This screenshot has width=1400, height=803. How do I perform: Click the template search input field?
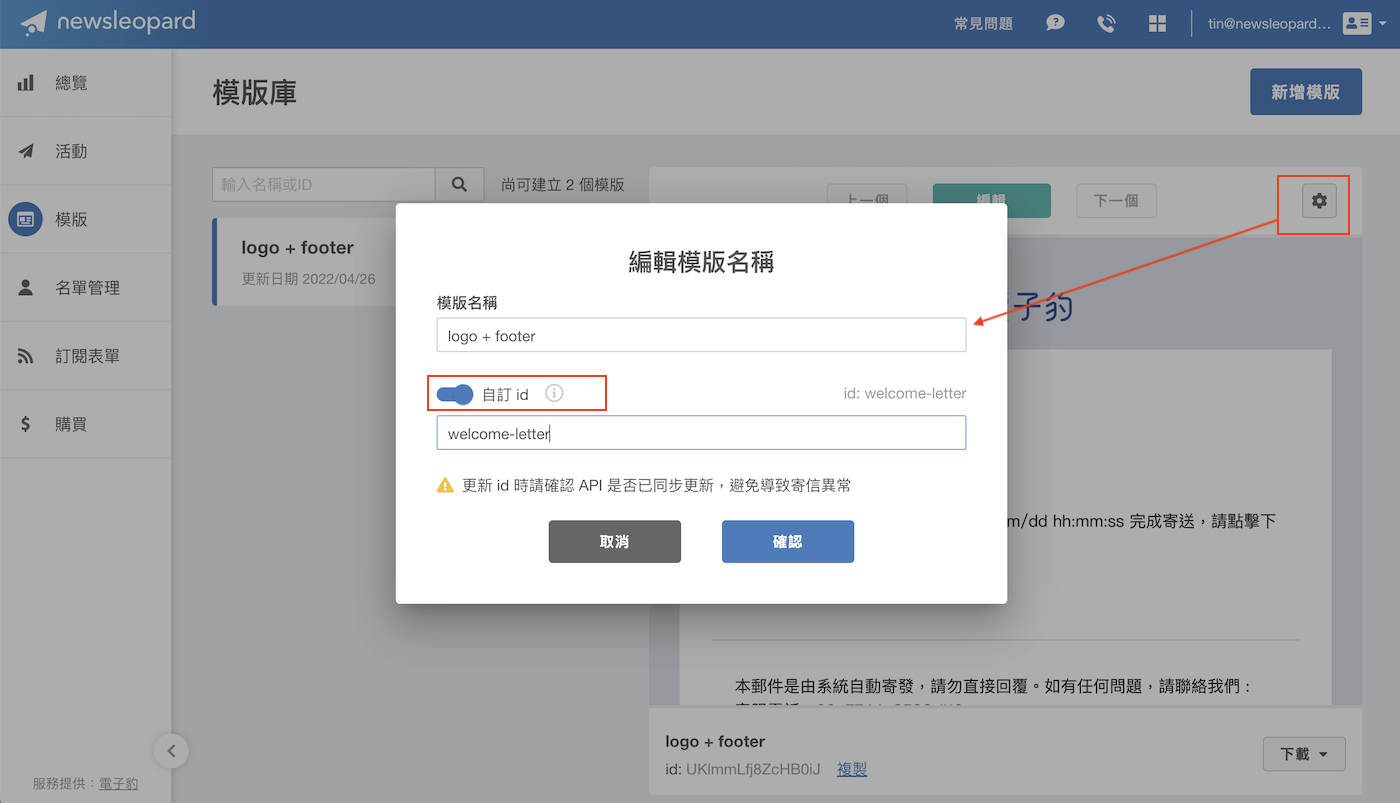(x=324, y=184)
